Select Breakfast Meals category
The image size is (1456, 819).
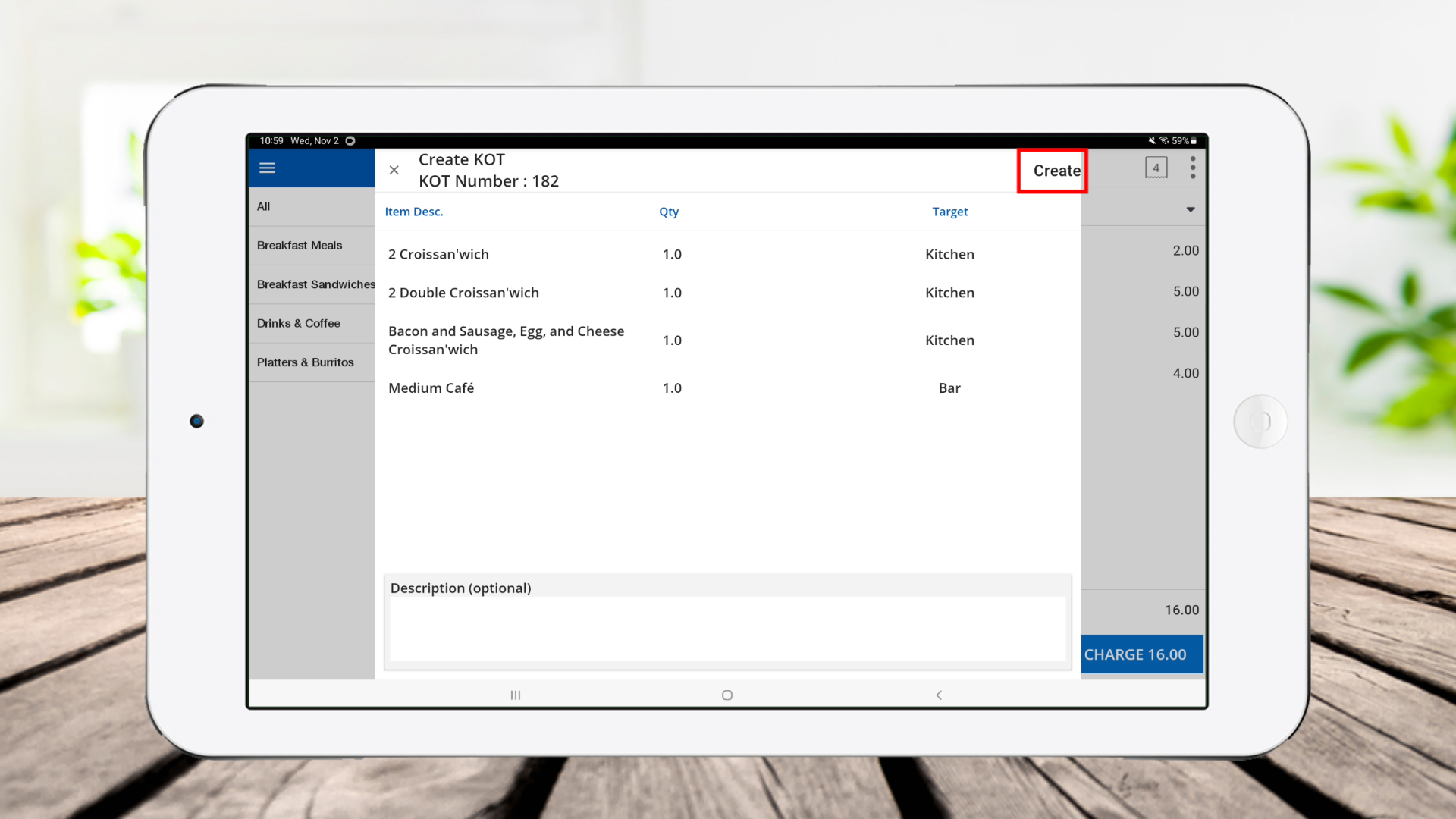tap(300, 245)
